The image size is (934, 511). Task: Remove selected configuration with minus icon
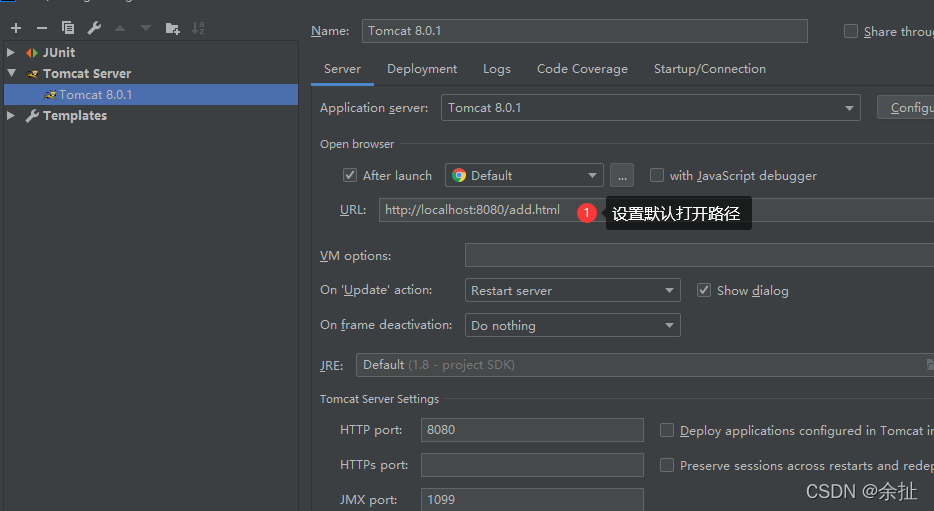coord(42,28)
